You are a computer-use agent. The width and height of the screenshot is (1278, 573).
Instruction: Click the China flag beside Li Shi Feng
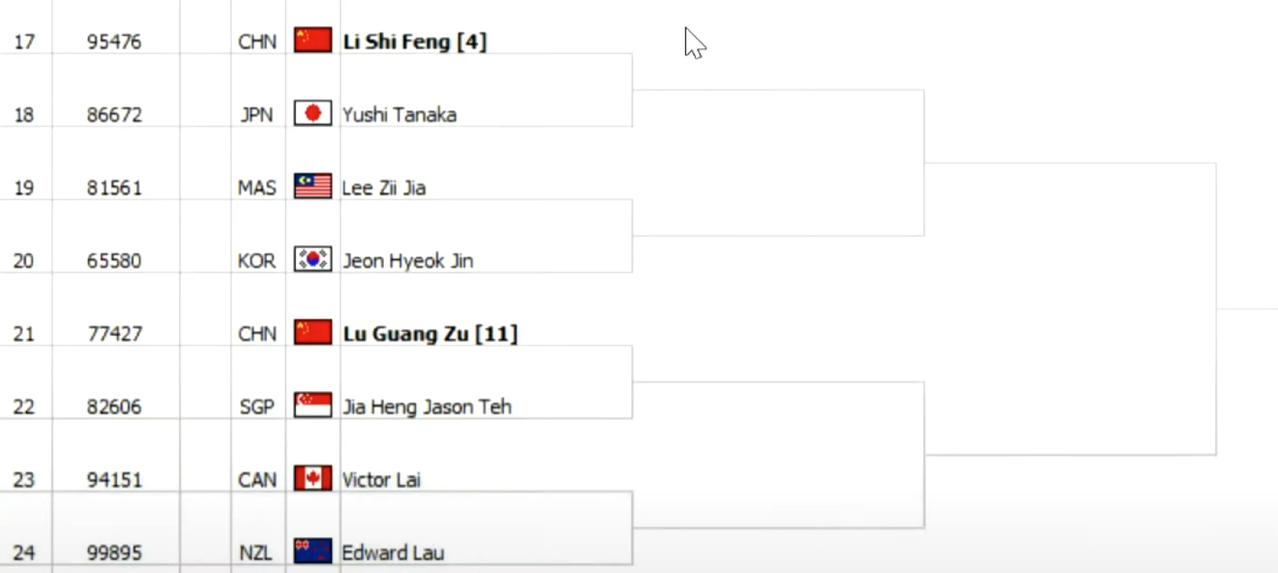tap(313, 40)
